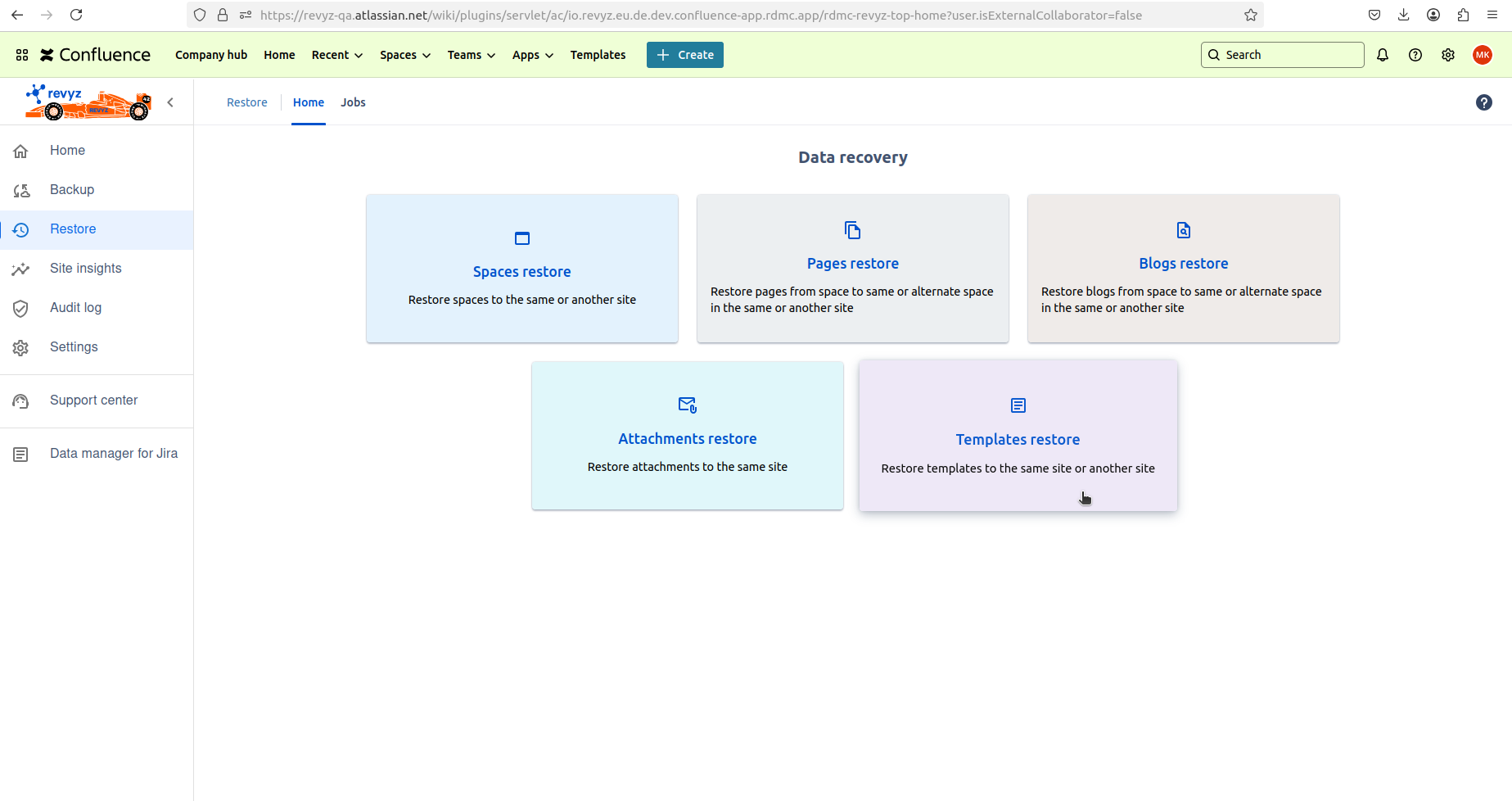Open the Spaces restore card

click(521, 269)
